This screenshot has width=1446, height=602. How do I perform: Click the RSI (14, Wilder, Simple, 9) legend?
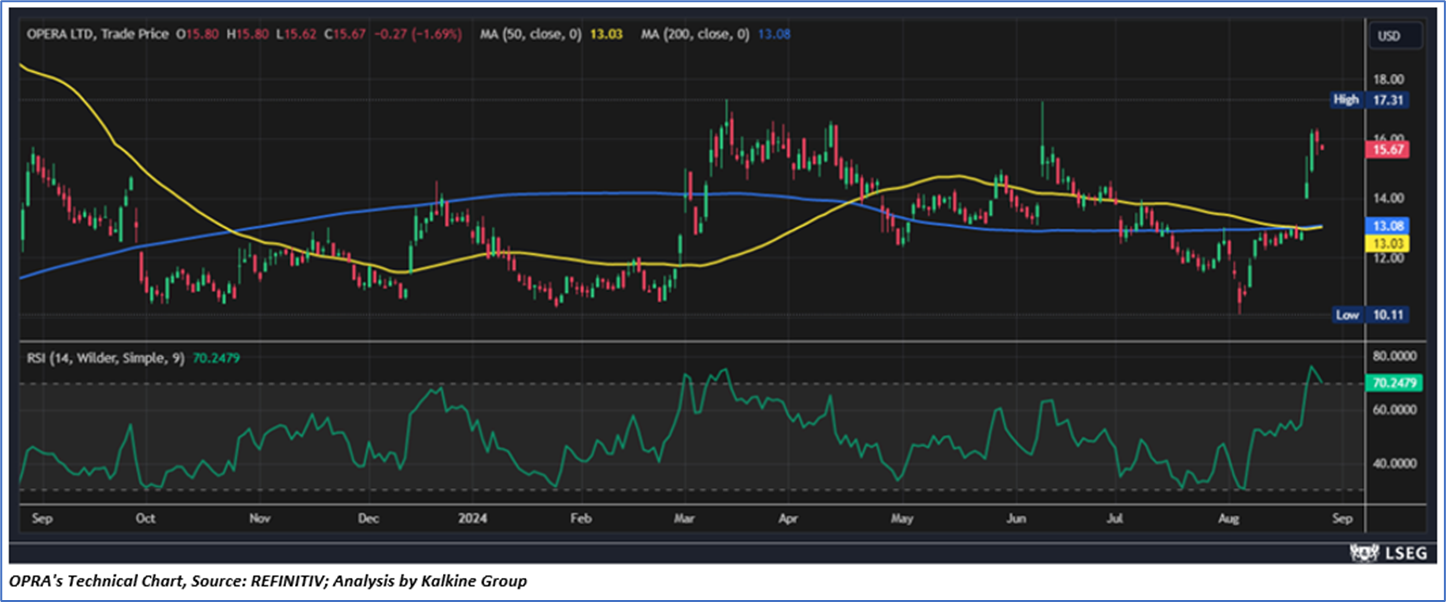pyautogui.click(x=106, y=356)
